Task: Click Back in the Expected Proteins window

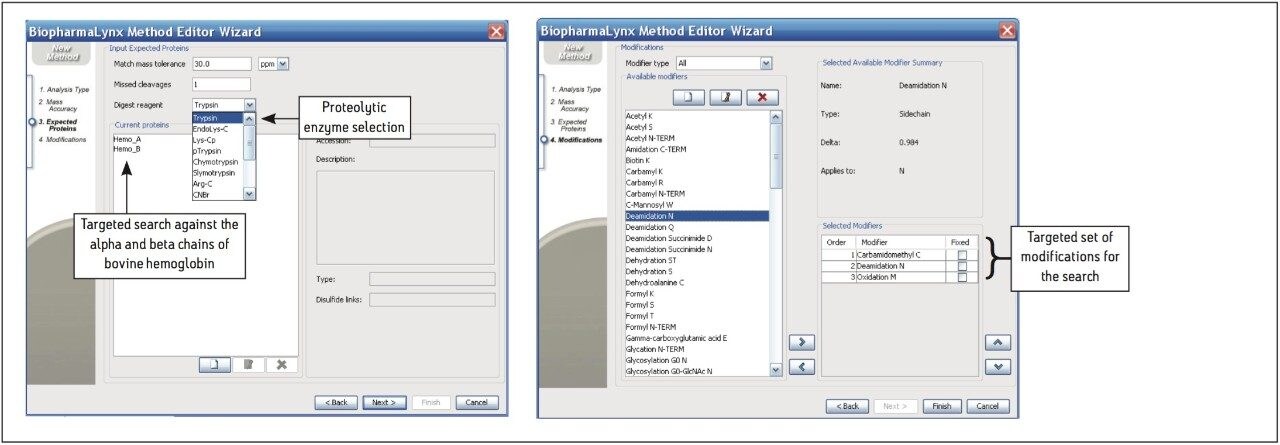Action: click(x=336, y=402)
